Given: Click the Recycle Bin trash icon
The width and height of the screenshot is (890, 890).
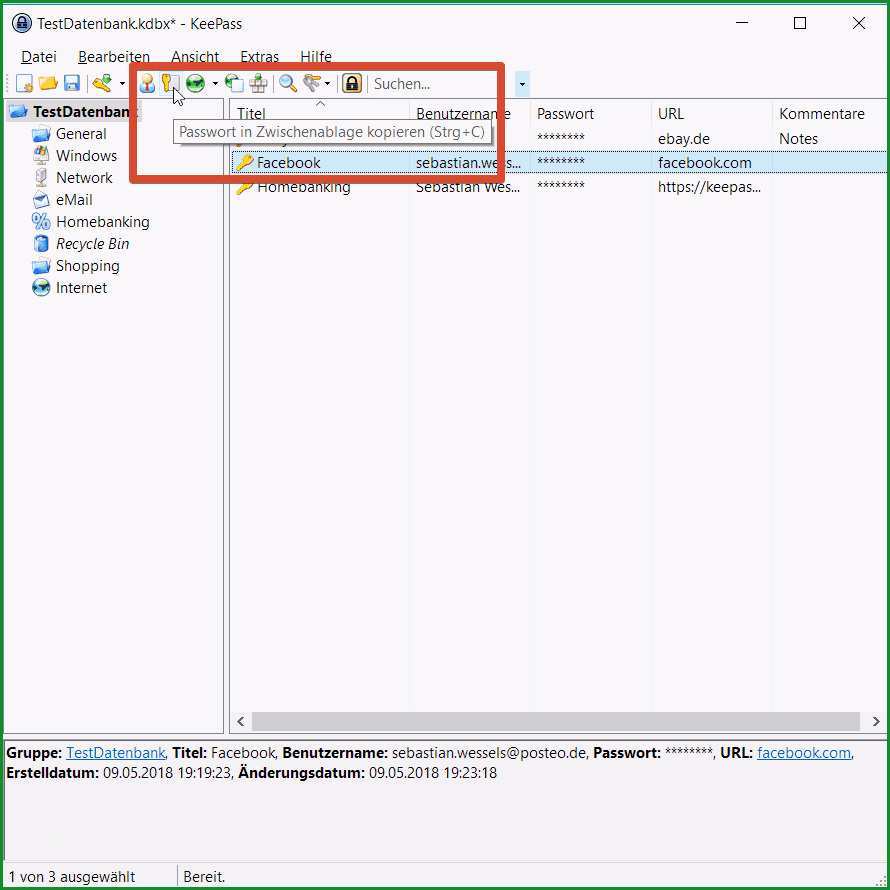Looking at the screenshot, I should coord(41,244).
